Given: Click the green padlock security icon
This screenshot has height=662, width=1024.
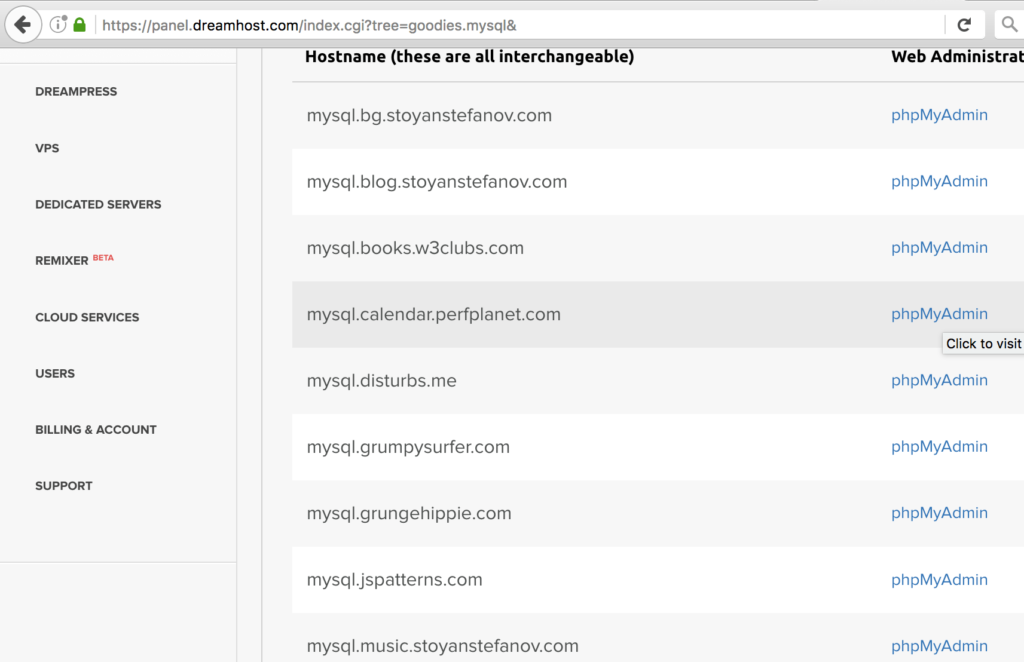Looking at the screenshot, I should coord(80,25).
